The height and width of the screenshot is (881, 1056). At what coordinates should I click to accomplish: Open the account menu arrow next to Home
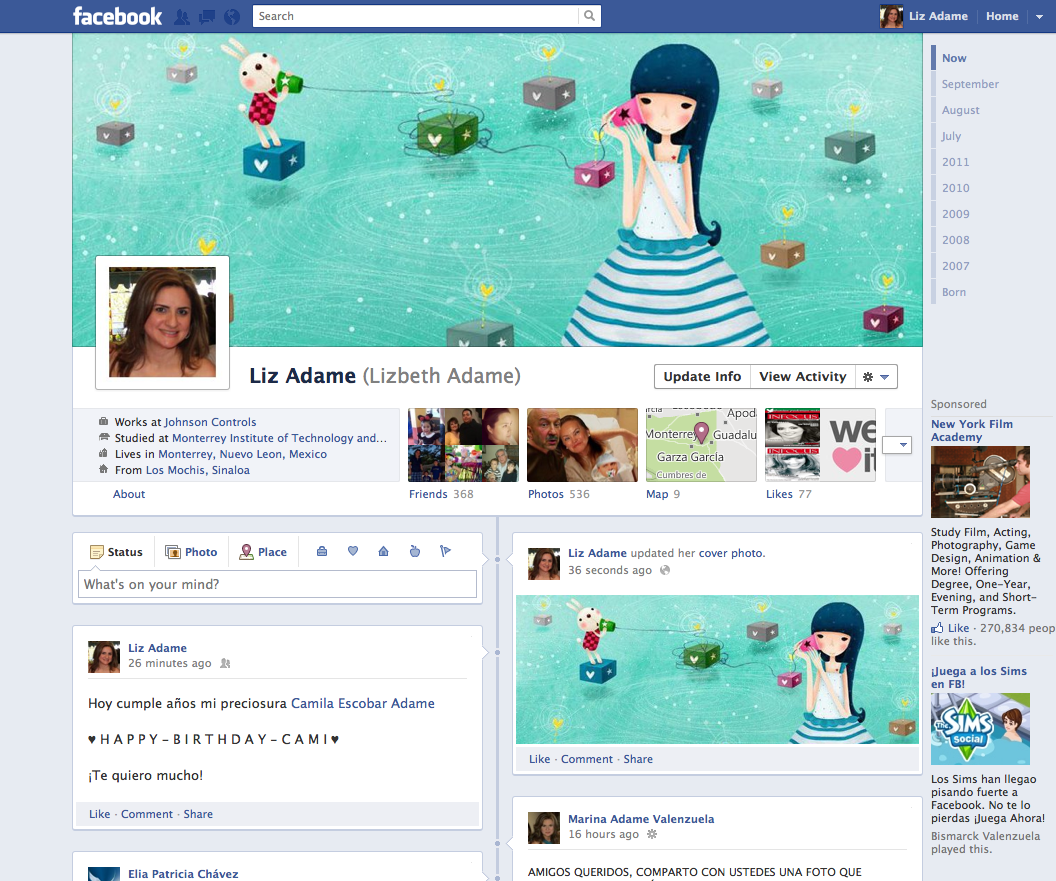1039,16
